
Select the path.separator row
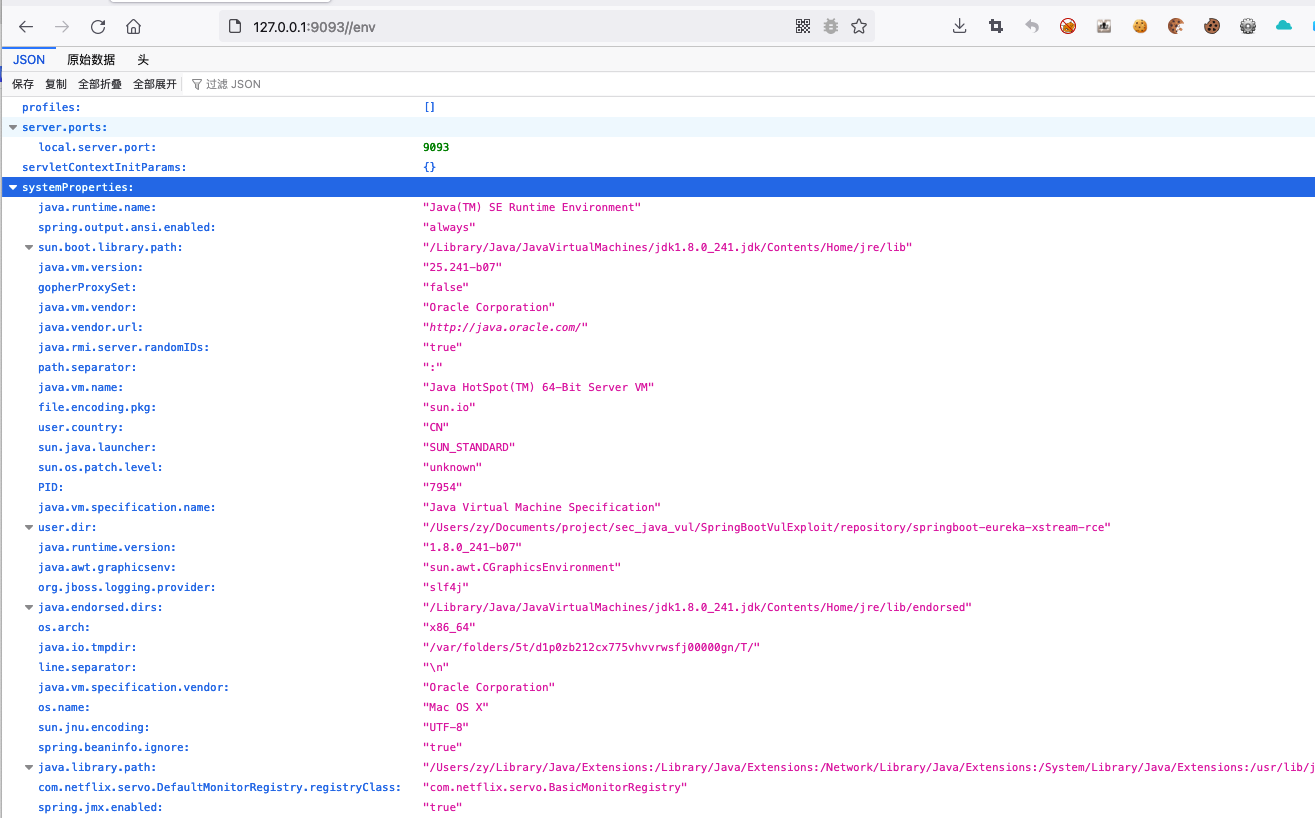(x=657, y=367)
